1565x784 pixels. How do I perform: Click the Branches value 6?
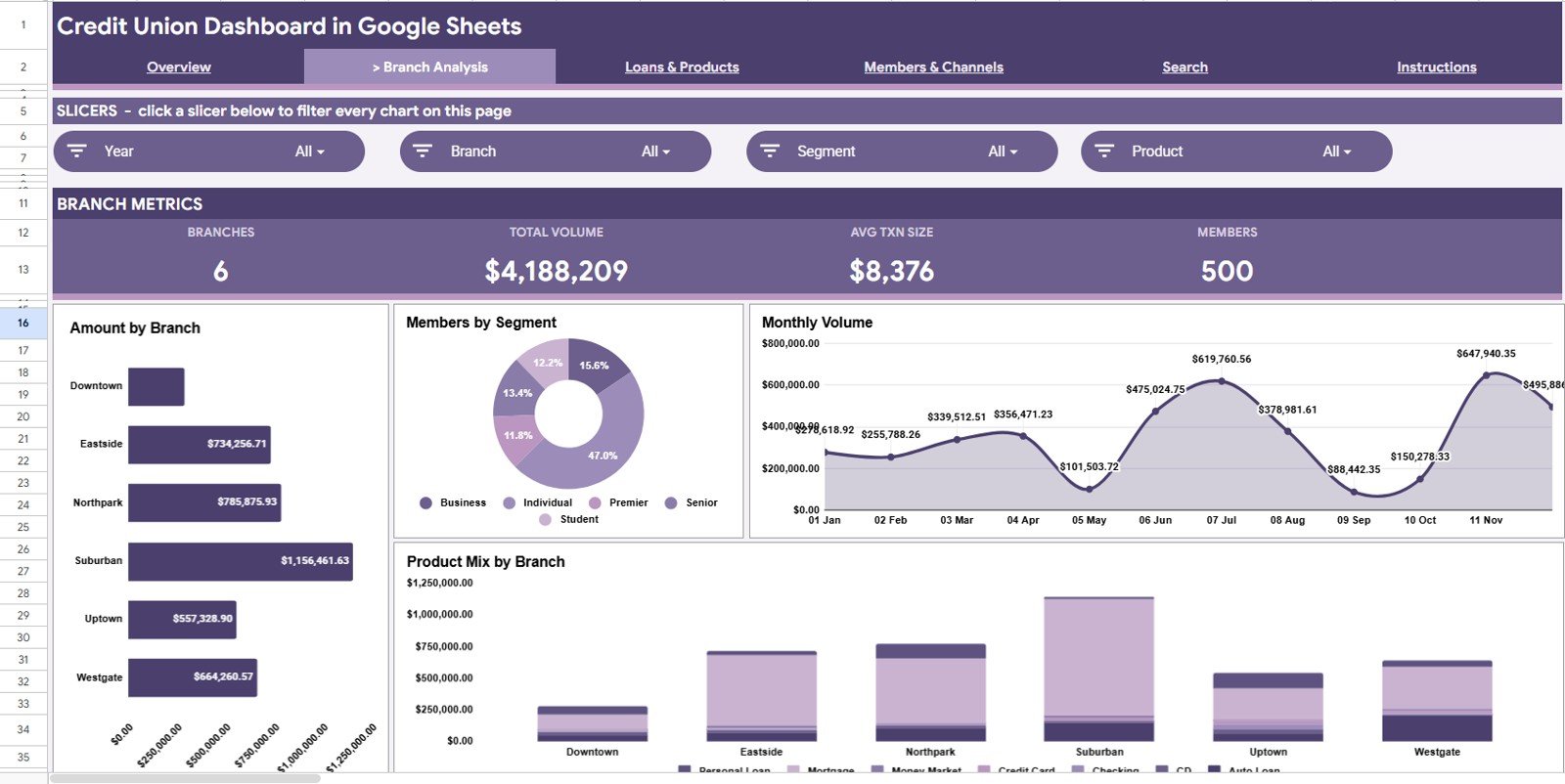[x=220, y=271]
